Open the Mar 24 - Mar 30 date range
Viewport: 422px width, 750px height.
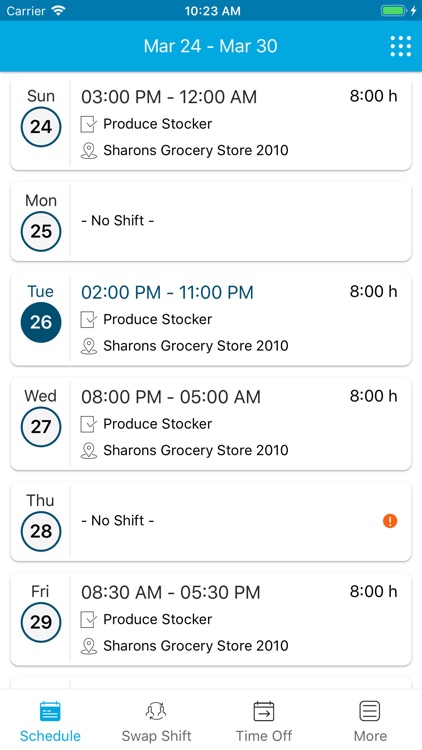pyautogui.click(x=211, y=46)
